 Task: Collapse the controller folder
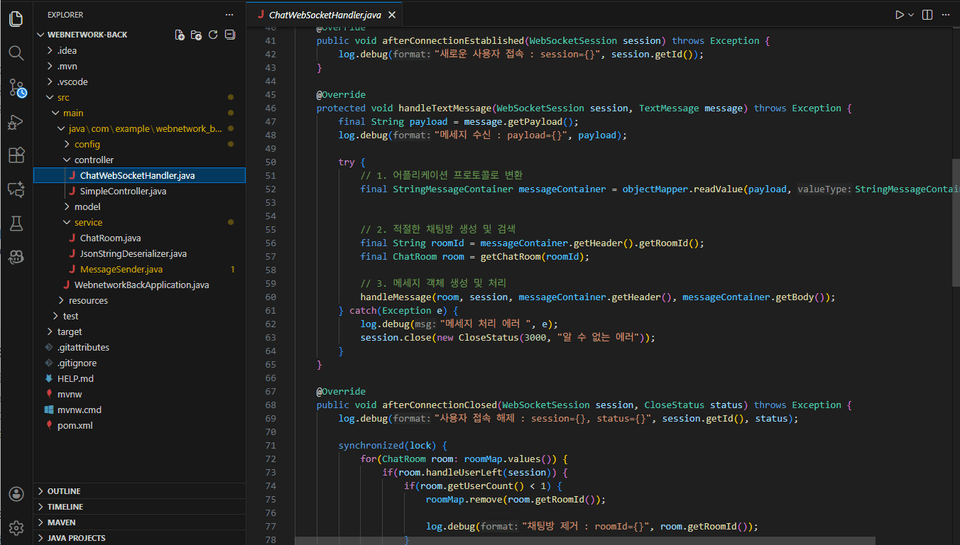coord(94,160)
